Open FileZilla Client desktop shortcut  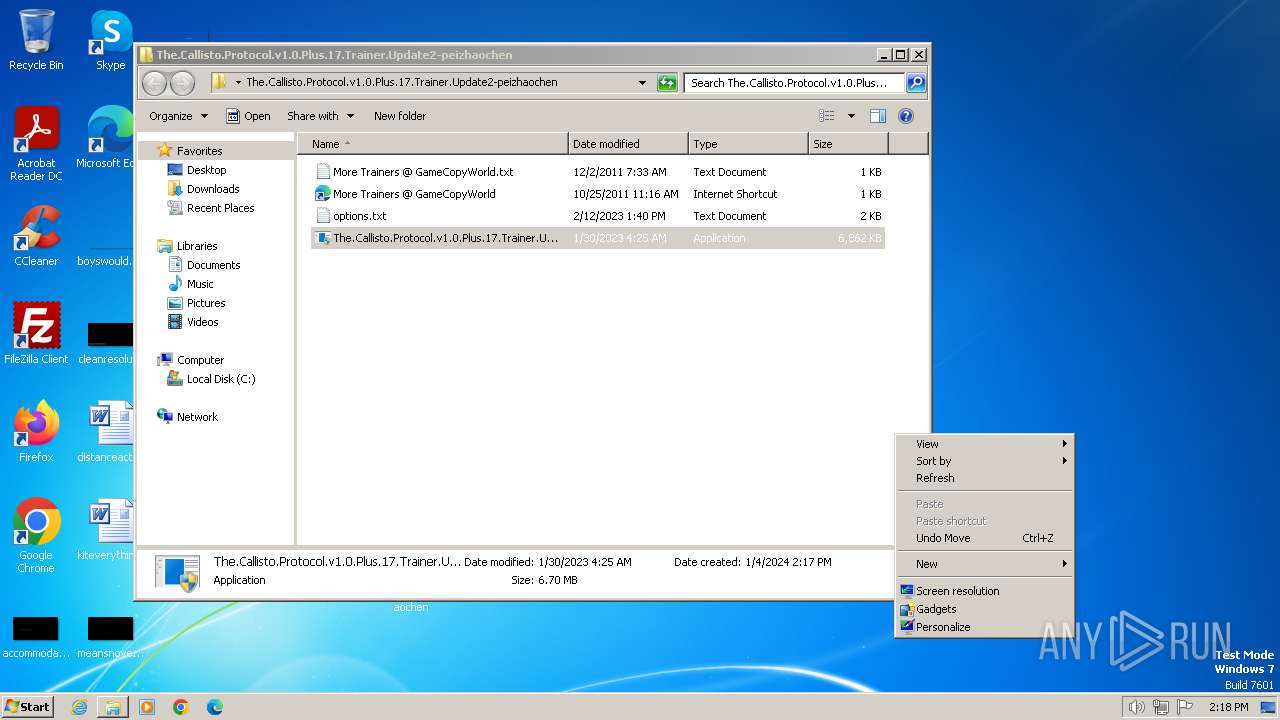click(36, 334)
